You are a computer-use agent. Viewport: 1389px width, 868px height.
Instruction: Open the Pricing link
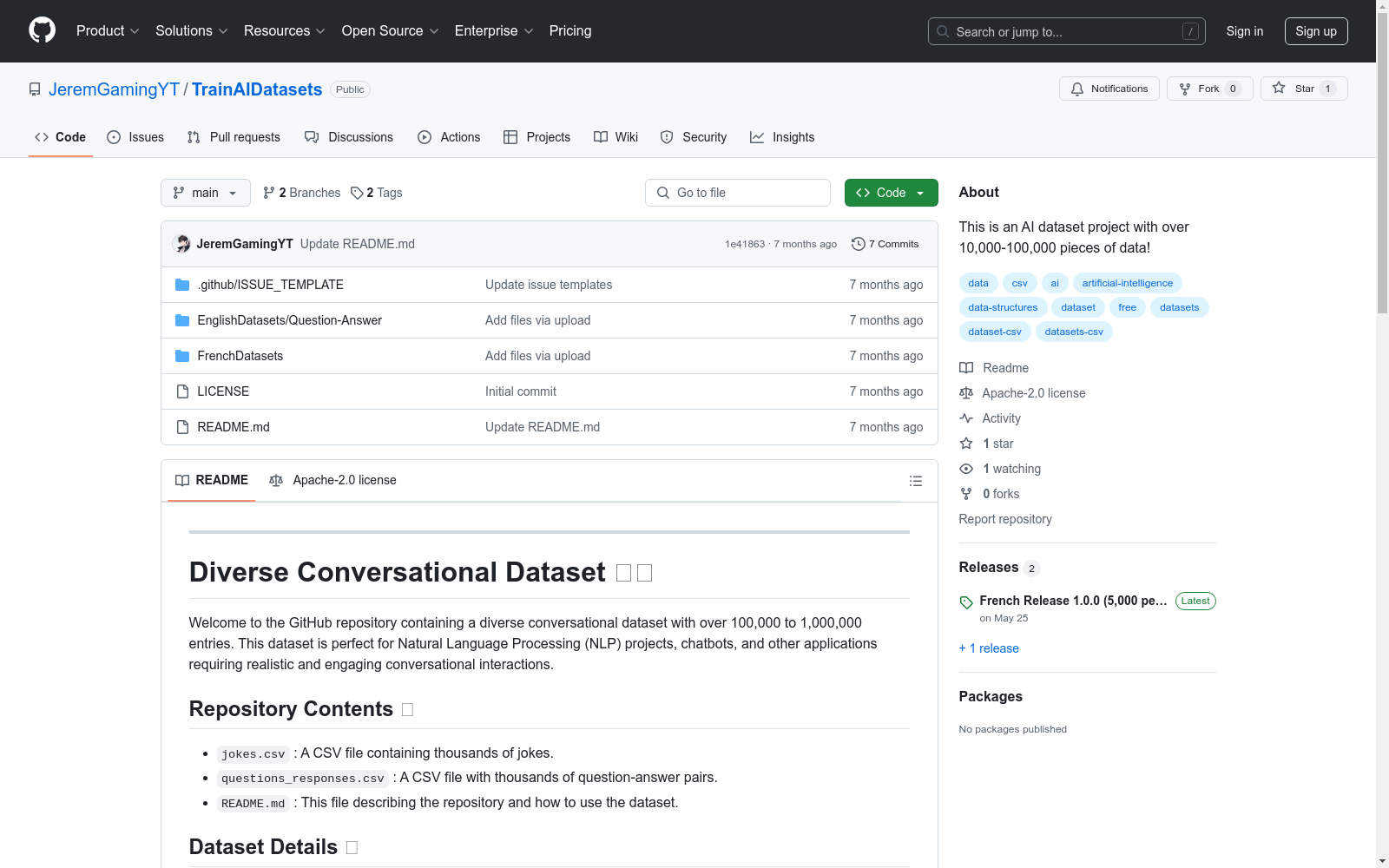[570, 30]
